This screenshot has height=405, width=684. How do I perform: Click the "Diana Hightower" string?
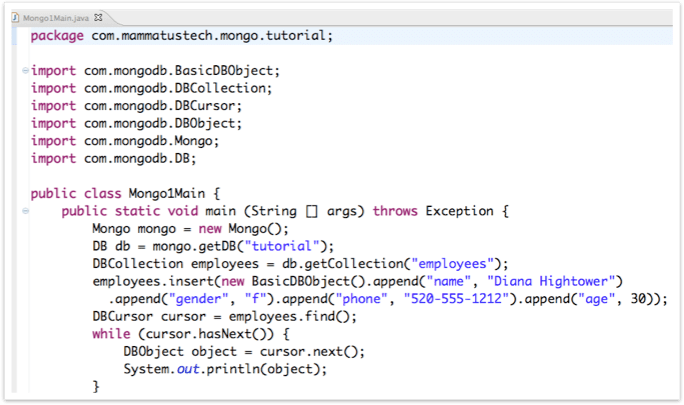(551, 281)
